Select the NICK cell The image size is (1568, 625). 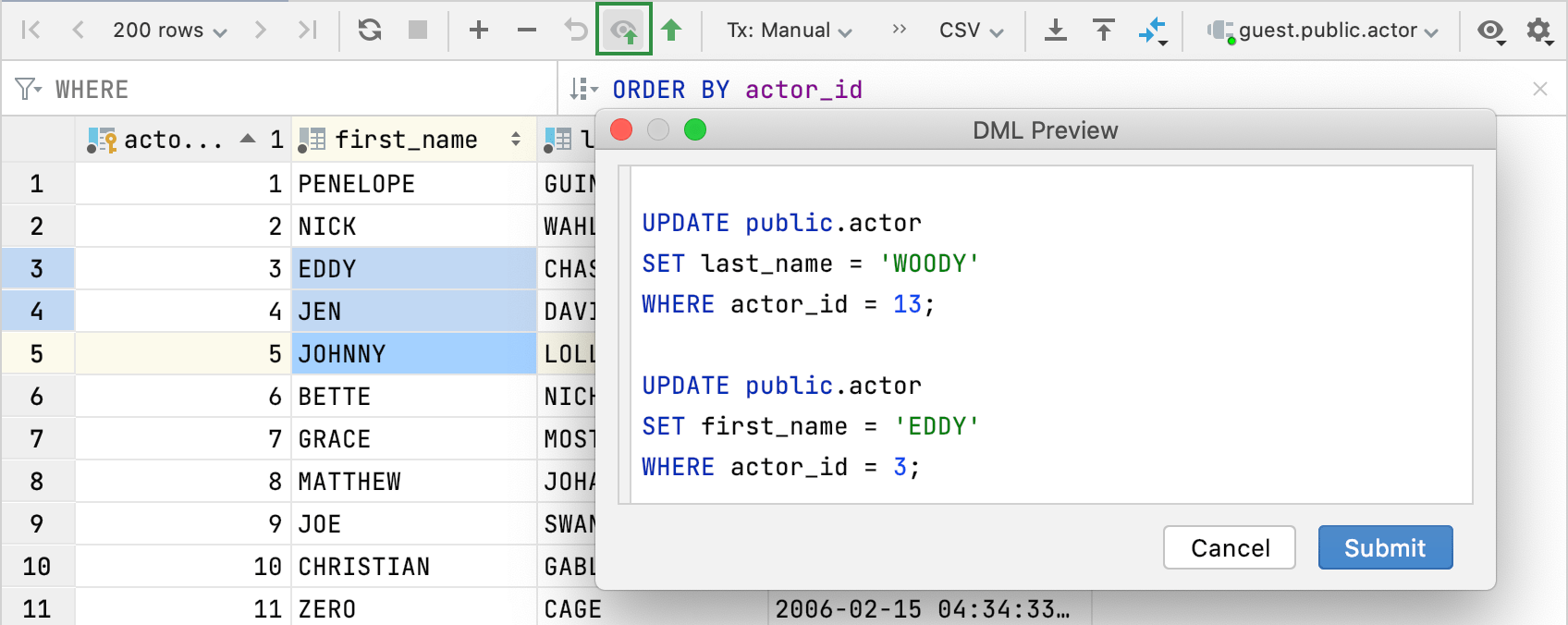[414, 227]
